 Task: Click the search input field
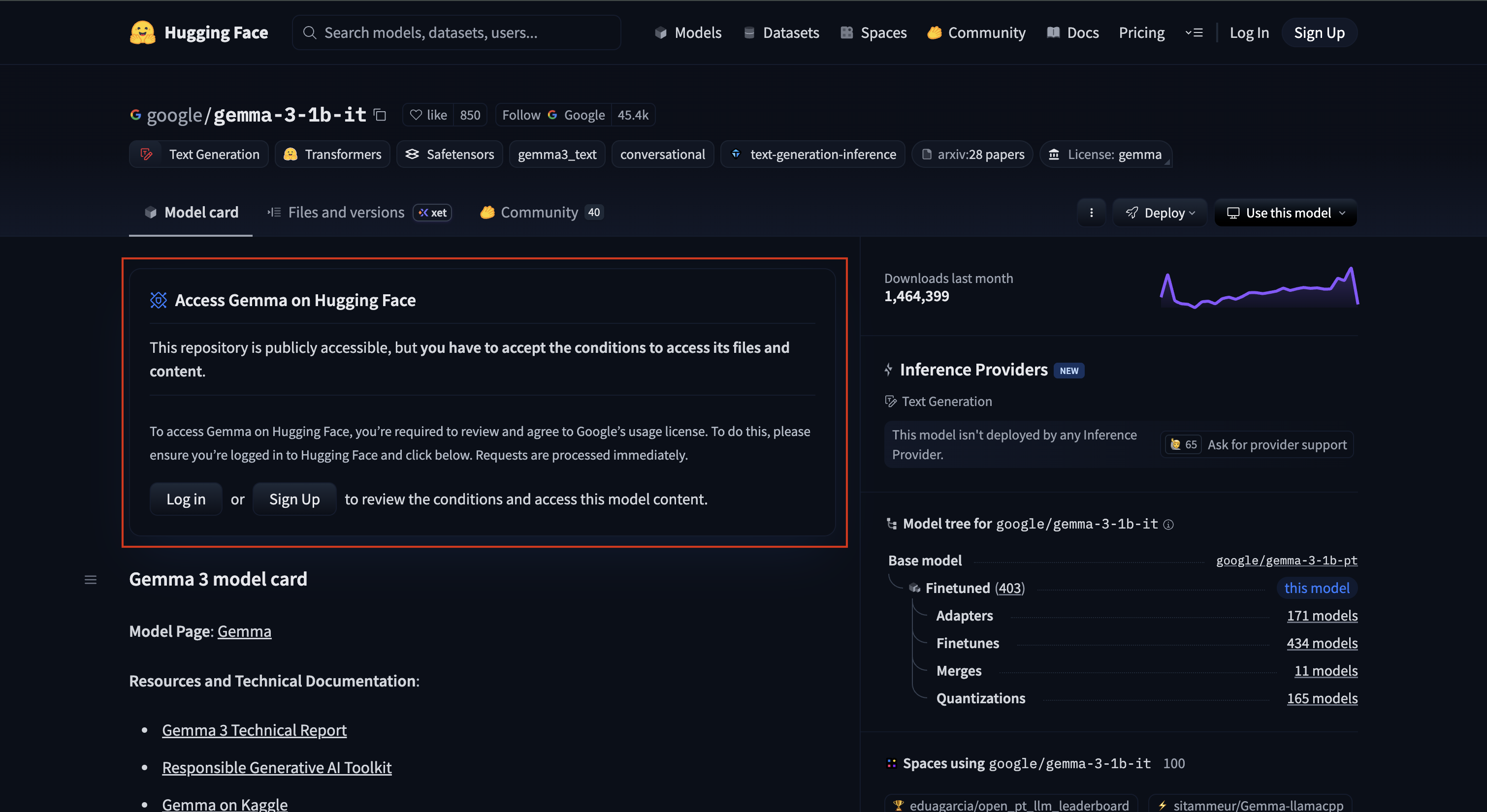click(456, 32)
